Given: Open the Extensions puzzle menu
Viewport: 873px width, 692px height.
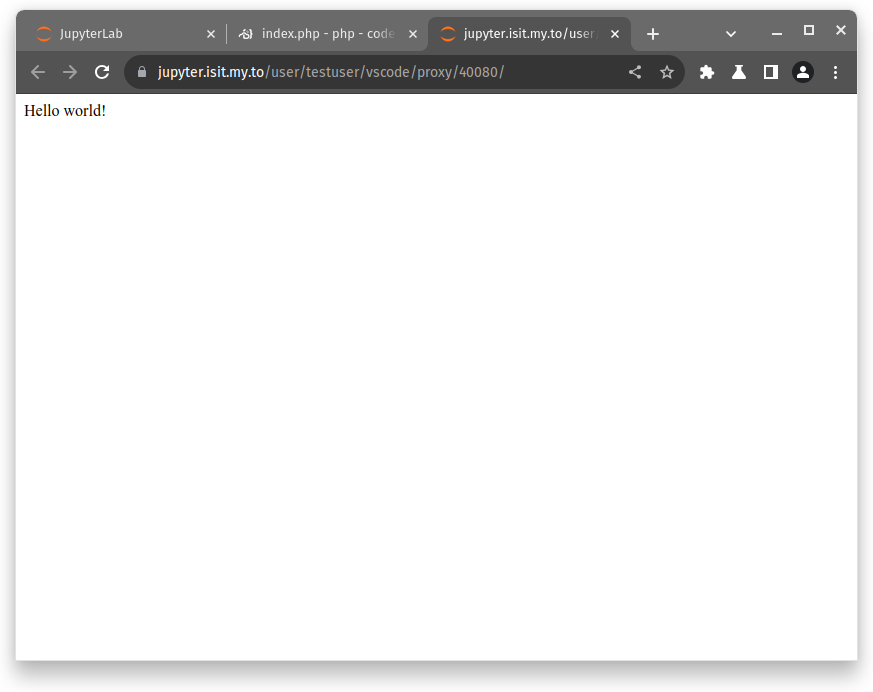Looking at the screenshot, I should click(x=707, y=72).
